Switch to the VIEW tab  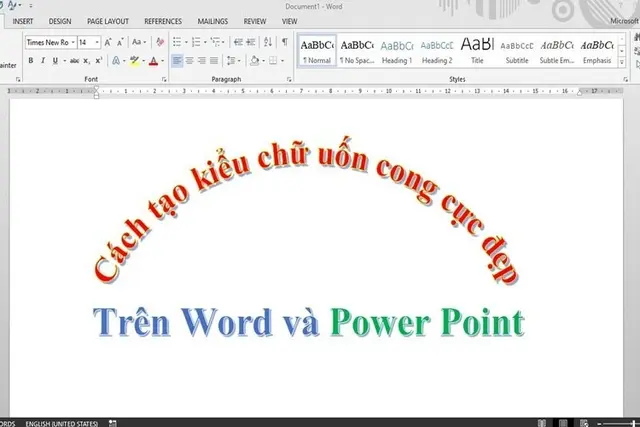click(289, 21)
